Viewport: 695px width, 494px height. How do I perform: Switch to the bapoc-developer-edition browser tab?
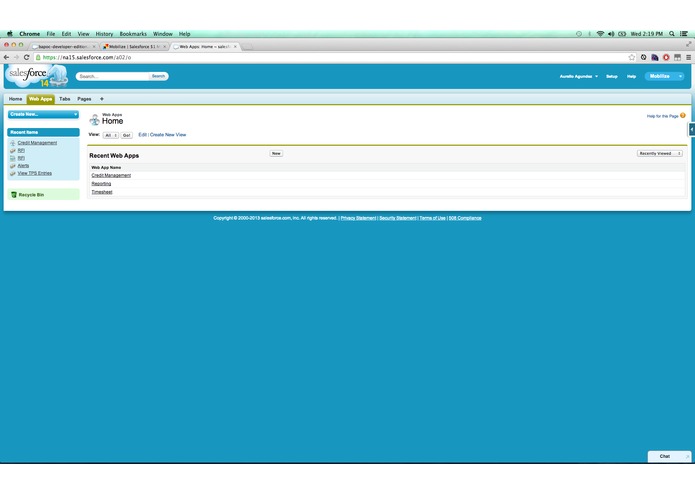pyautogui.click(x=63, y=47)
